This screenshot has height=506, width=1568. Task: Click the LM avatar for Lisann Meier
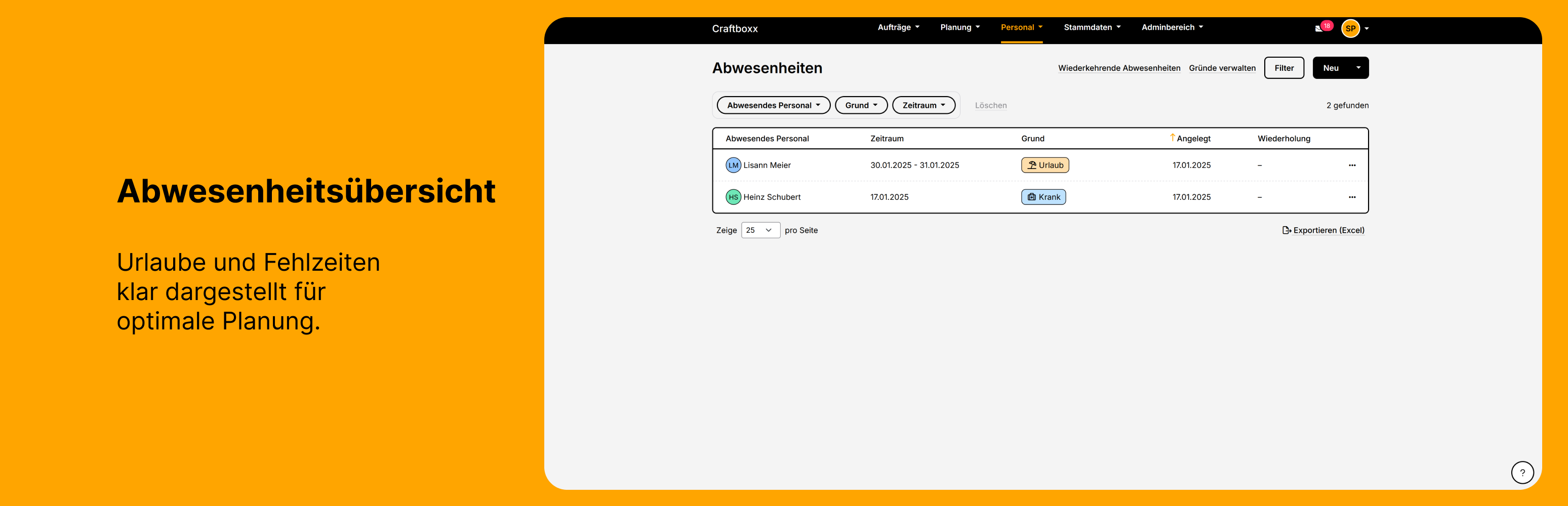[733, 165]
